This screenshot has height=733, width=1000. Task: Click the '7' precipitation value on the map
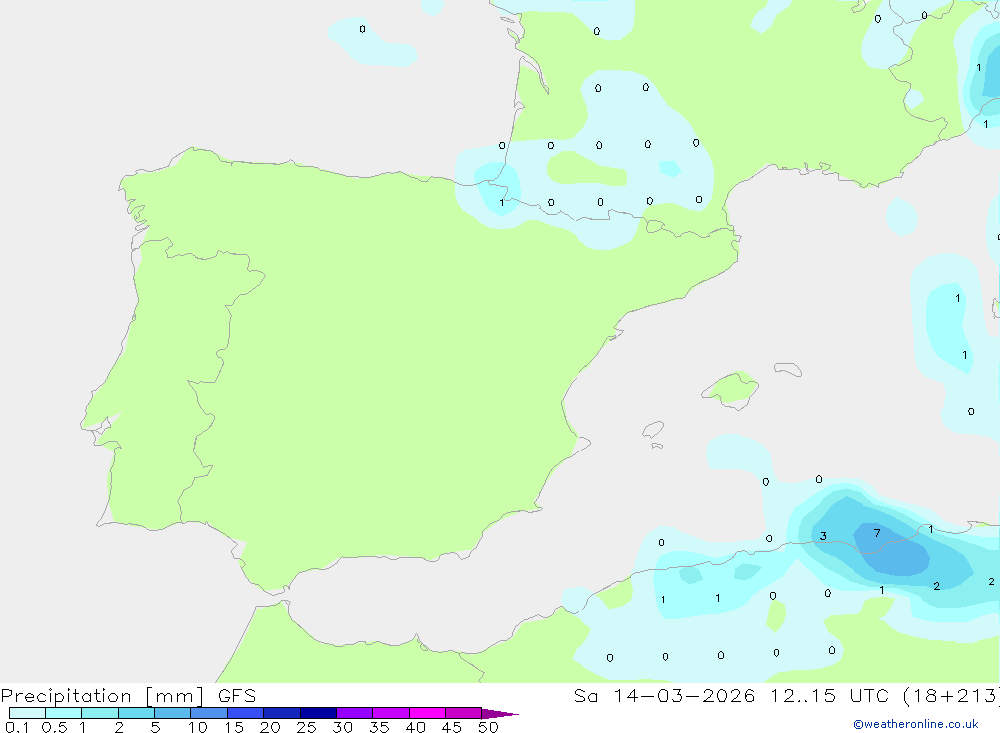(x=877, y=533)
